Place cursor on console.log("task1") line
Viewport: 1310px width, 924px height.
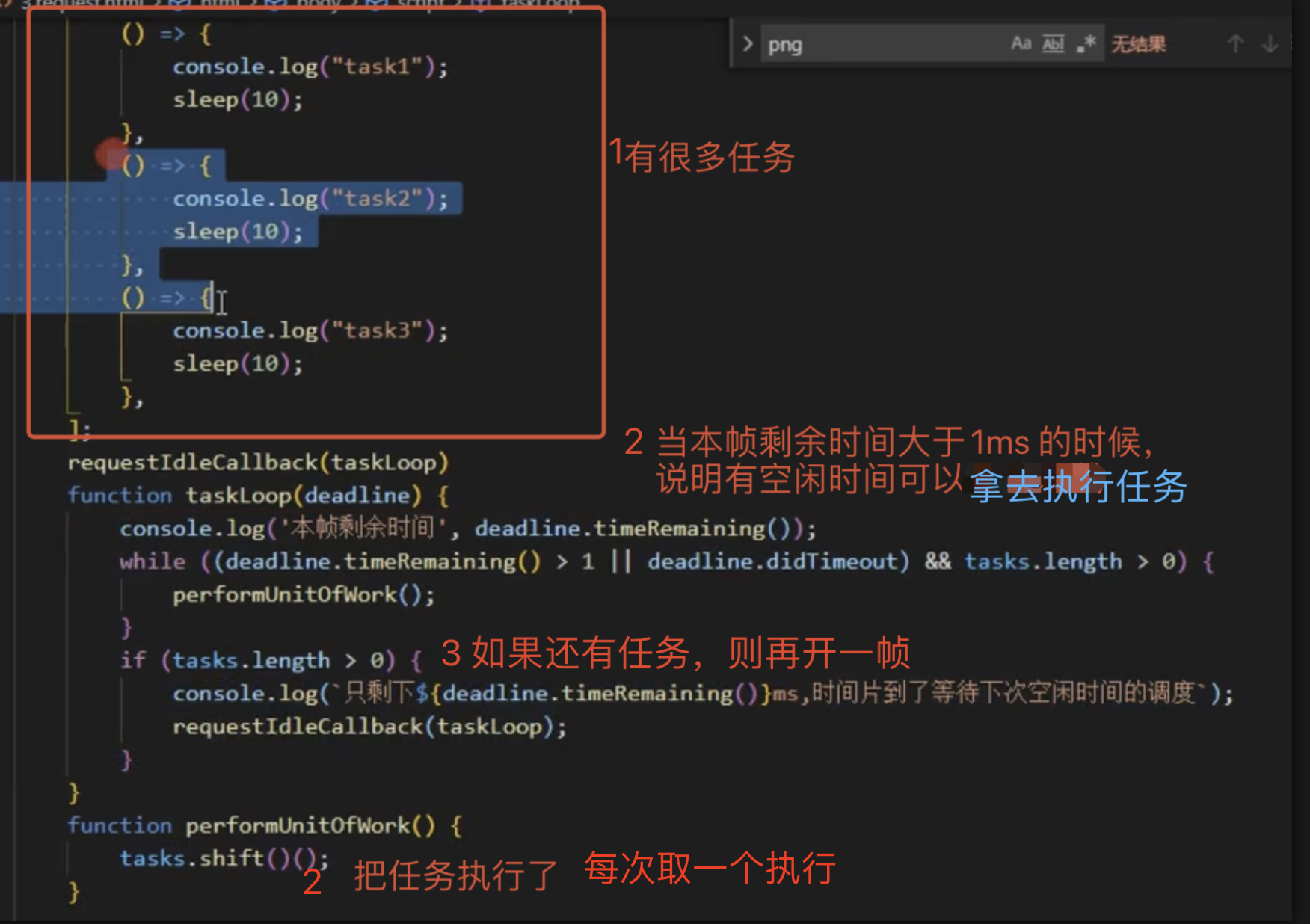coord(310,67)
